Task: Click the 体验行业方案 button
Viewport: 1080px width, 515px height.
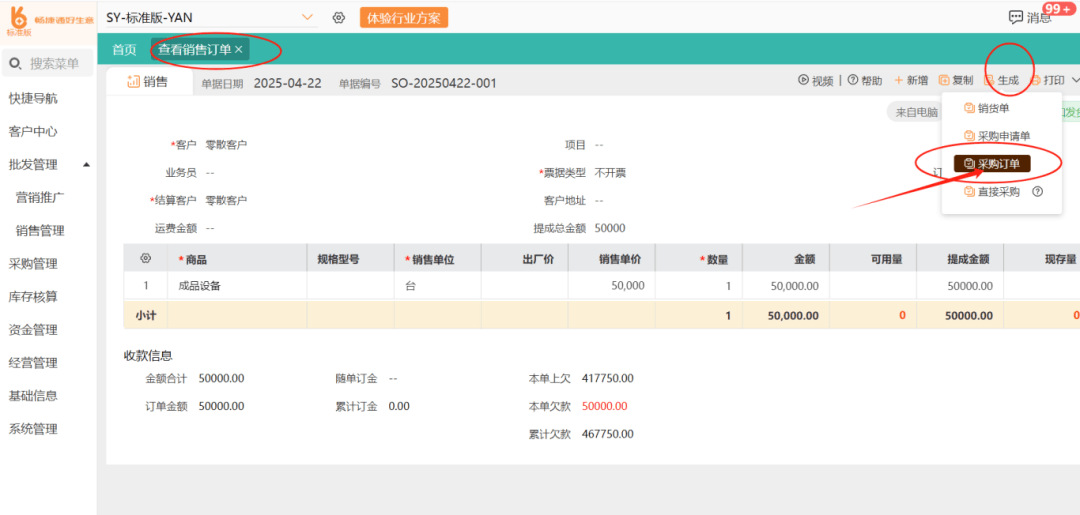Action: pos(404,18)
